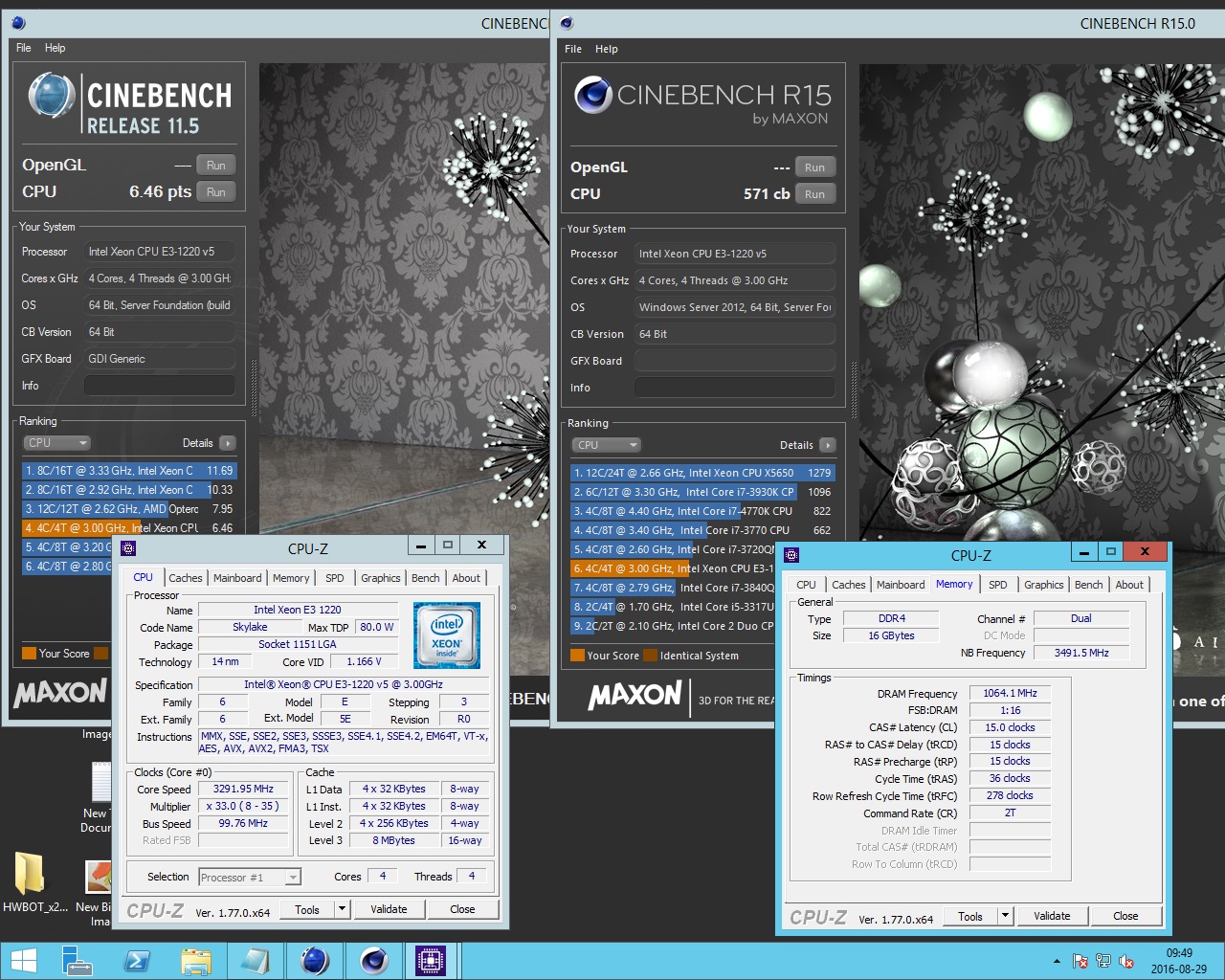Run CPU test in Cinebench 11.5

[x=216, y=192]
